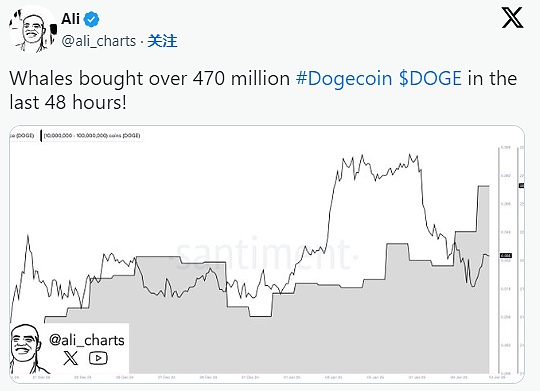Click the YouTube play icon in watermark
The image size is (540, 391).
[x=98, y=358]
